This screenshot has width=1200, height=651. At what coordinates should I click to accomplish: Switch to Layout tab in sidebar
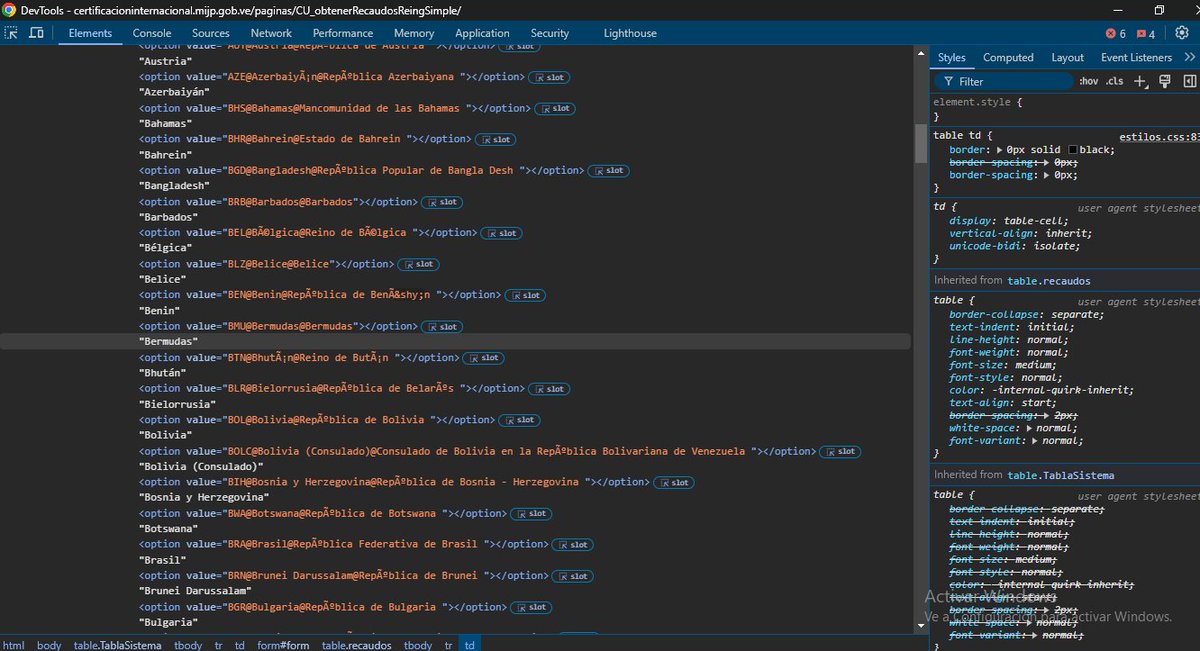(x=1067, y=57)
